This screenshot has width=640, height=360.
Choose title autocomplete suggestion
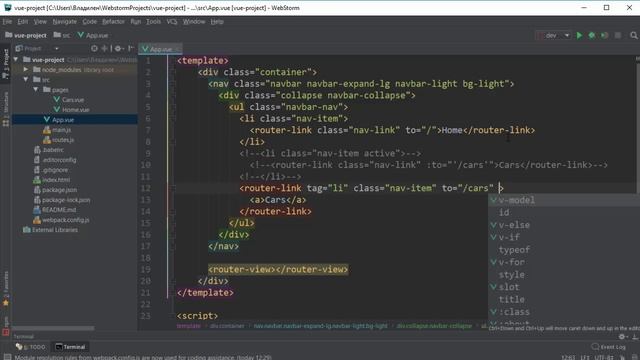tap(564, 299)
